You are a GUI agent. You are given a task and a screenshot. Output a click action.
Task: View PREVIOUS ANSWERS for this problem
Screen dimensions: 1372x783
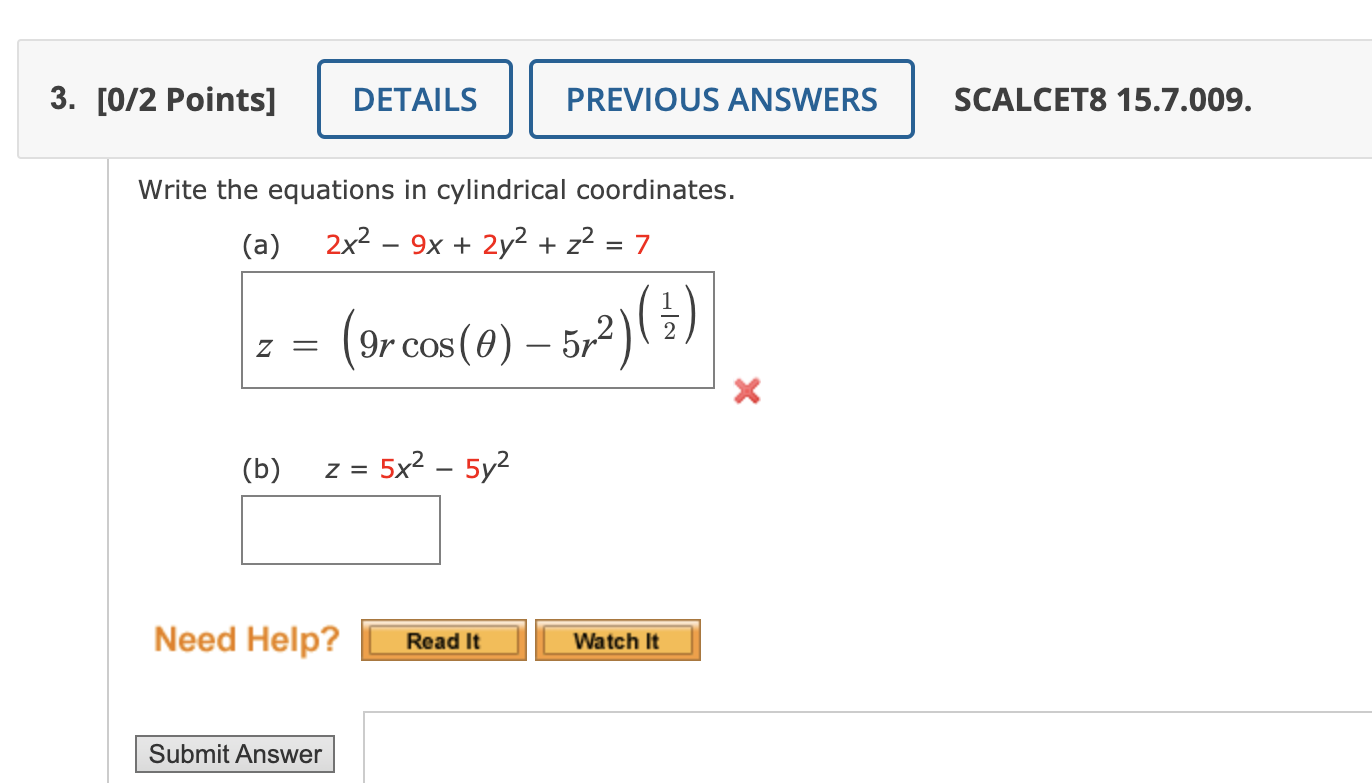[x=721, y=99]
